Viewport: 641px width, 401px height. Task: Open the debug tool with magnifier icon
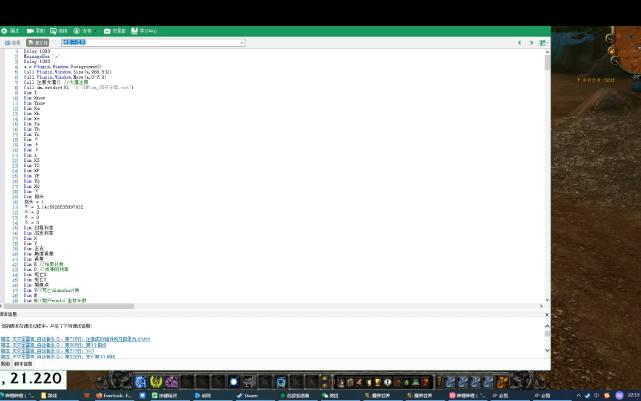(x=54, y=31)
